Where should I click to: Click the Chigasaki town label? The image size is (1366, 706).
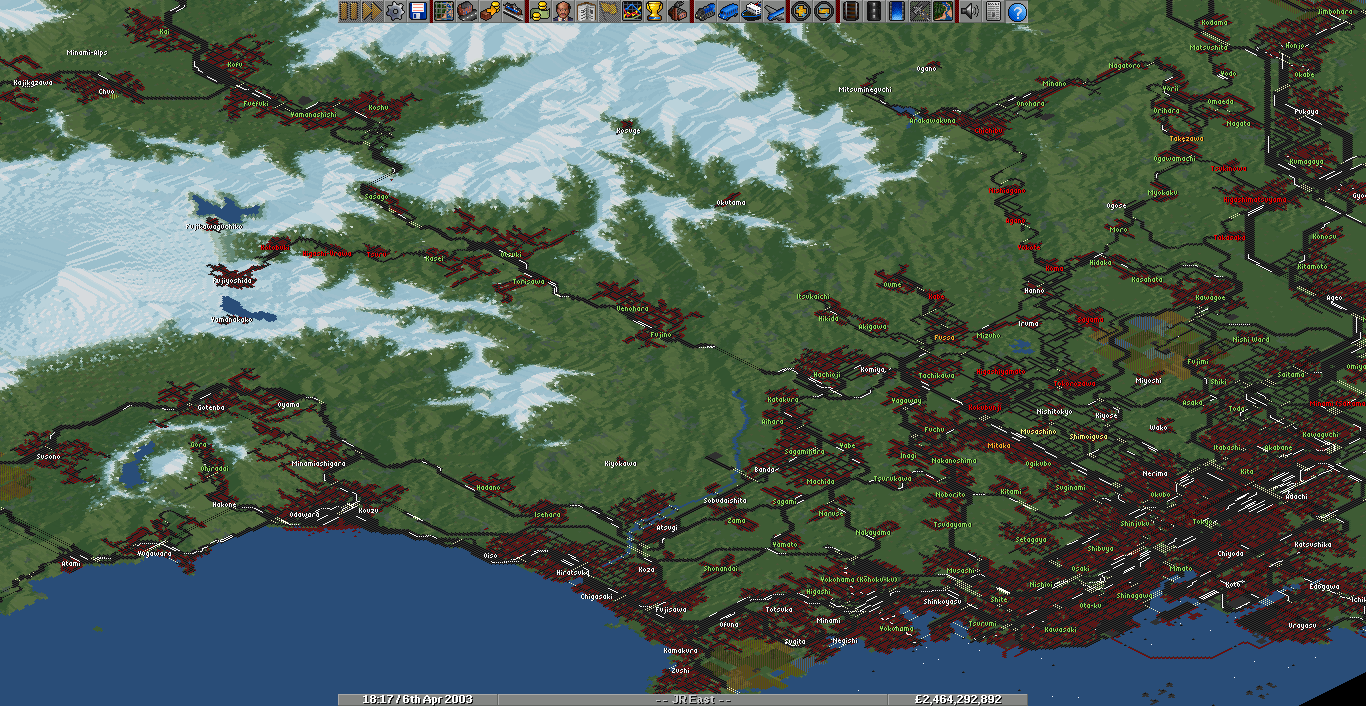[596, 597]
